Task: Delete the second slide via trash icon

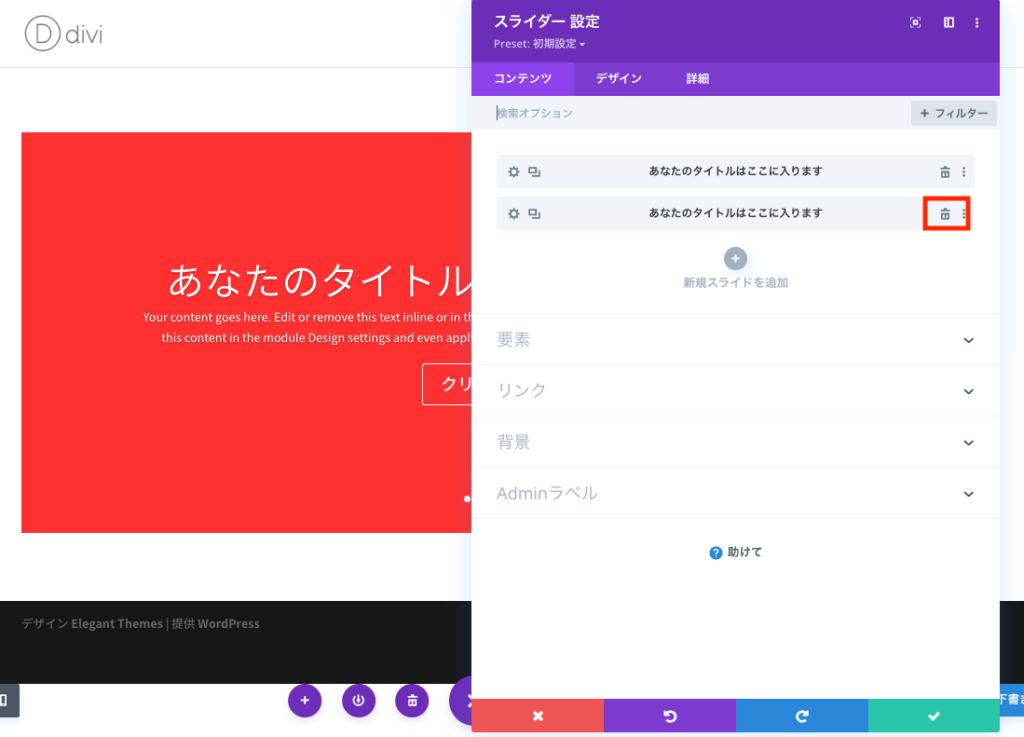Action: tap(945, 214)
